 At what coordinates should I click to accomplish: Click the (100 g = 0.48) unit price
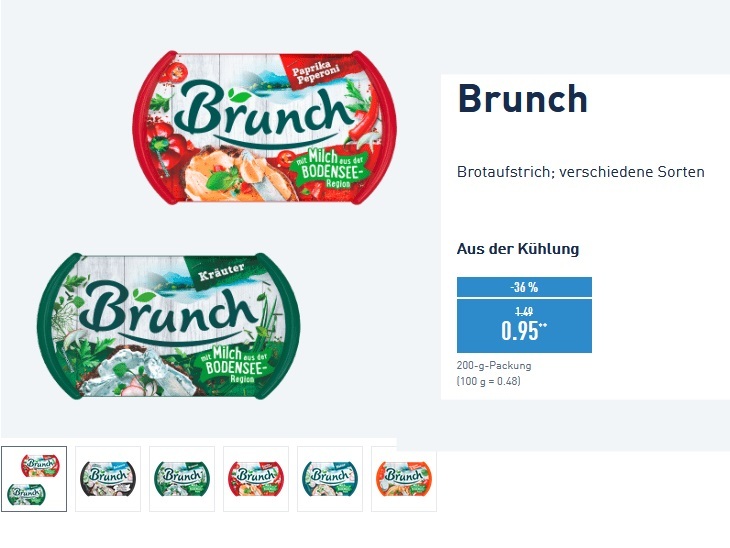[488, 381]
